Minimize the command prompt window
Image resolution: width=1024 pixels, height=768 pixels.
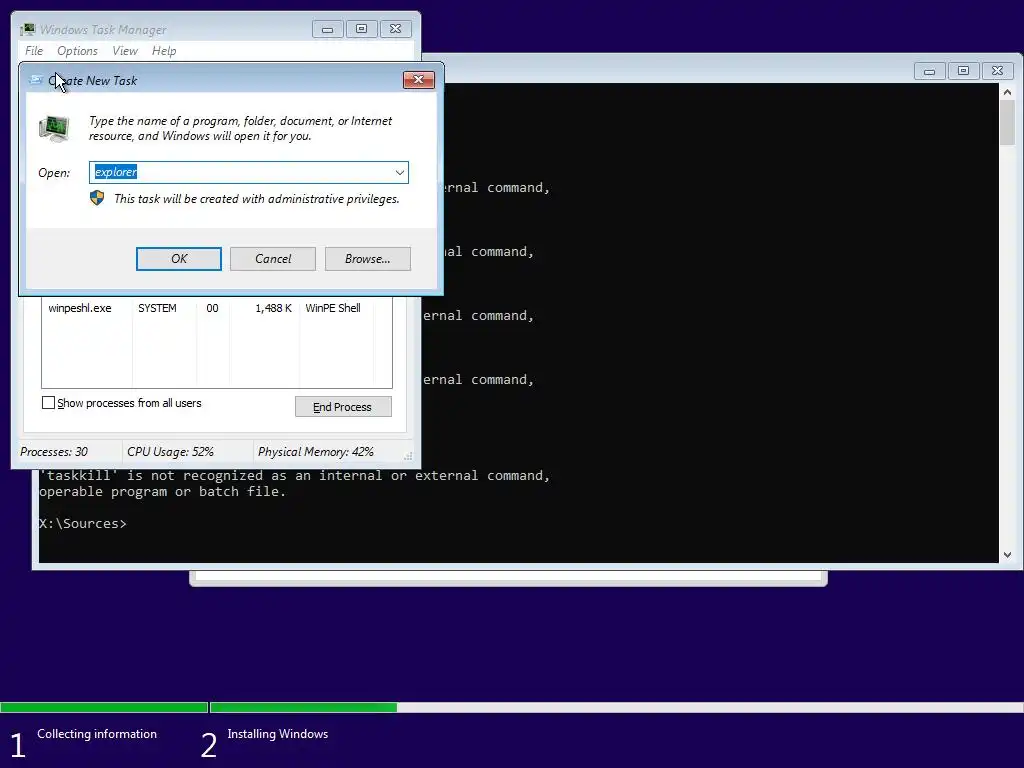pyautogui.click(x=929, y=71)
